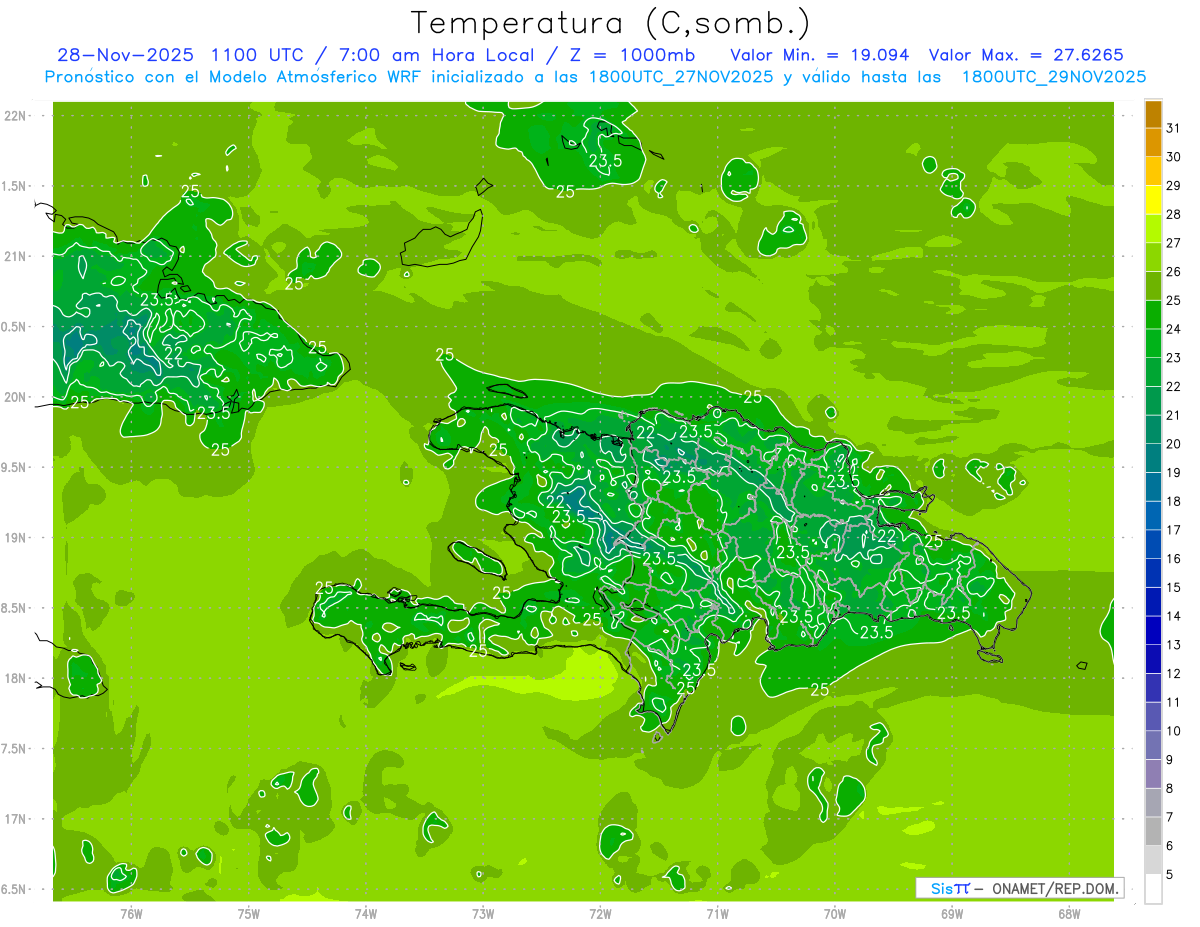Image resolution: width=1200 pixels, height=927 pixels.
Task: Click the '19N' latitude axis label
Action: 16,537
